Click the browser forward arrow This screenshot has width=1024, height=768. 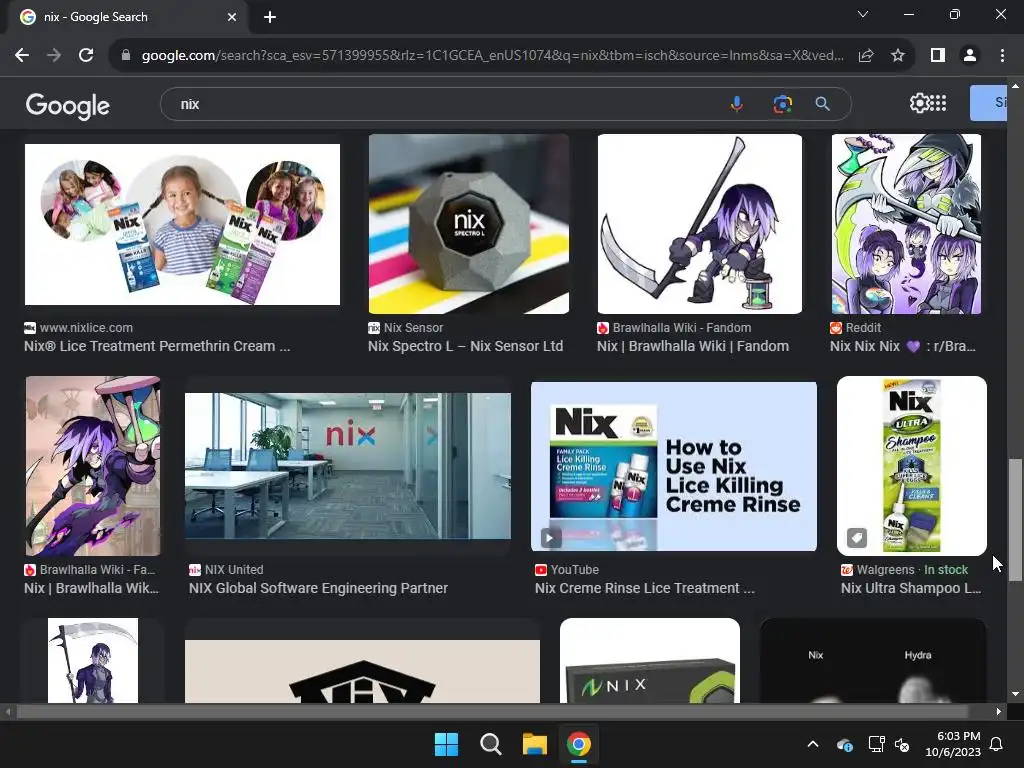tap(54, 56)
